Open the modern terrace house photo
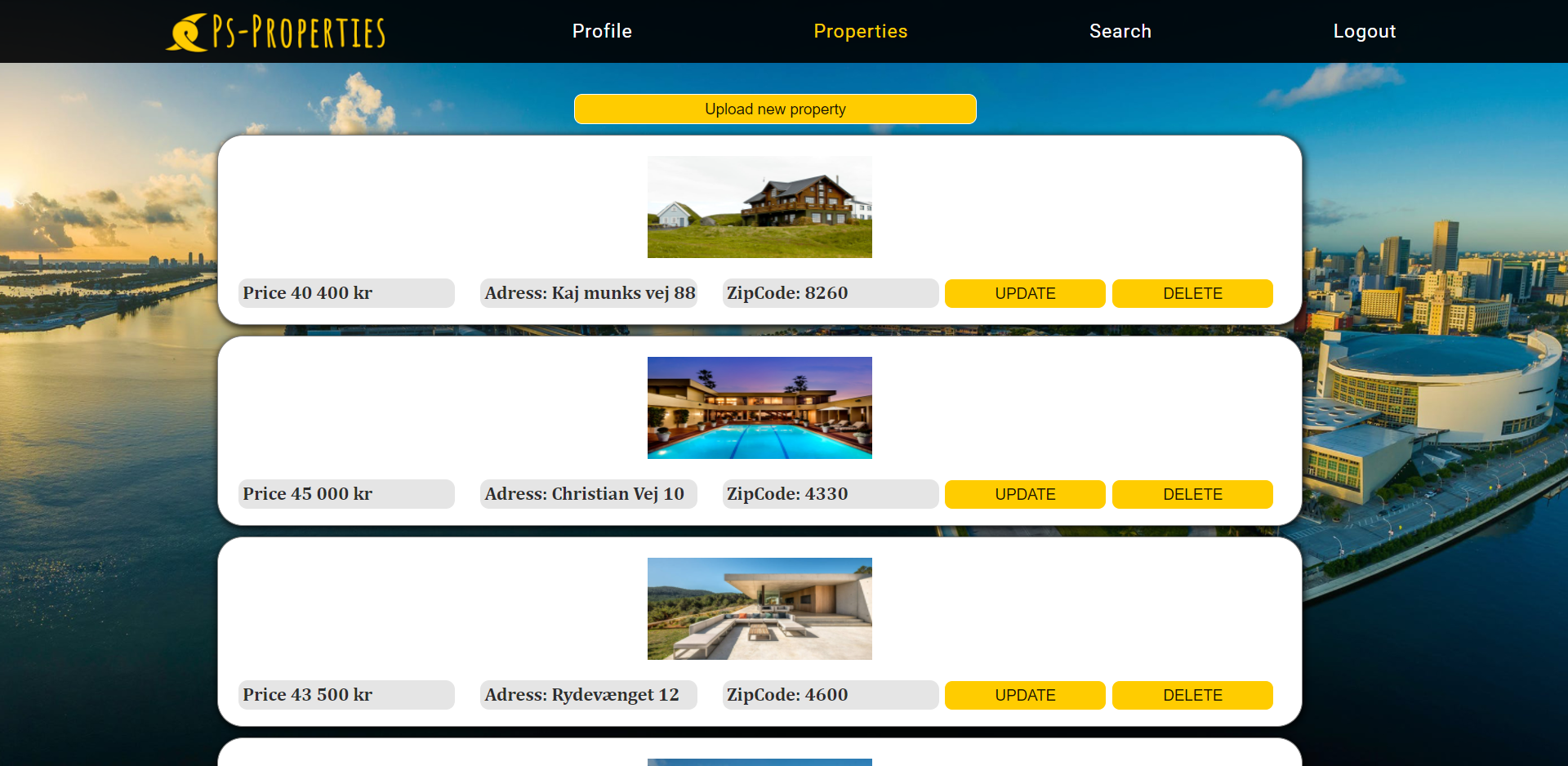The height and width of the screenshot is (766, 1568). click(x=759, y=608)
